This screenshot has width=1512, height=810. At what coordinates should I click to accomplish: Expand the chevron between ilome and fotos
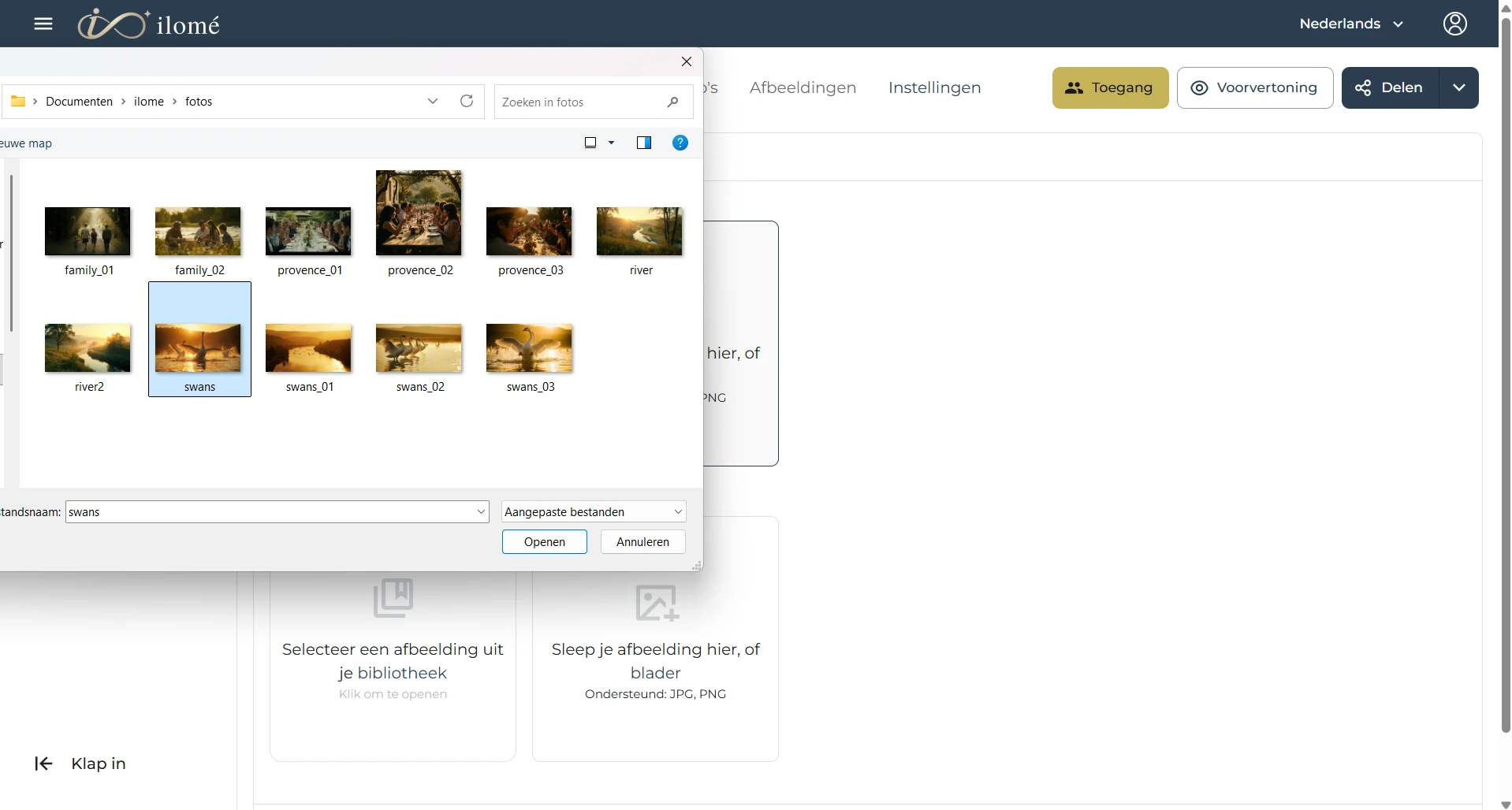(x=174, y=102)
